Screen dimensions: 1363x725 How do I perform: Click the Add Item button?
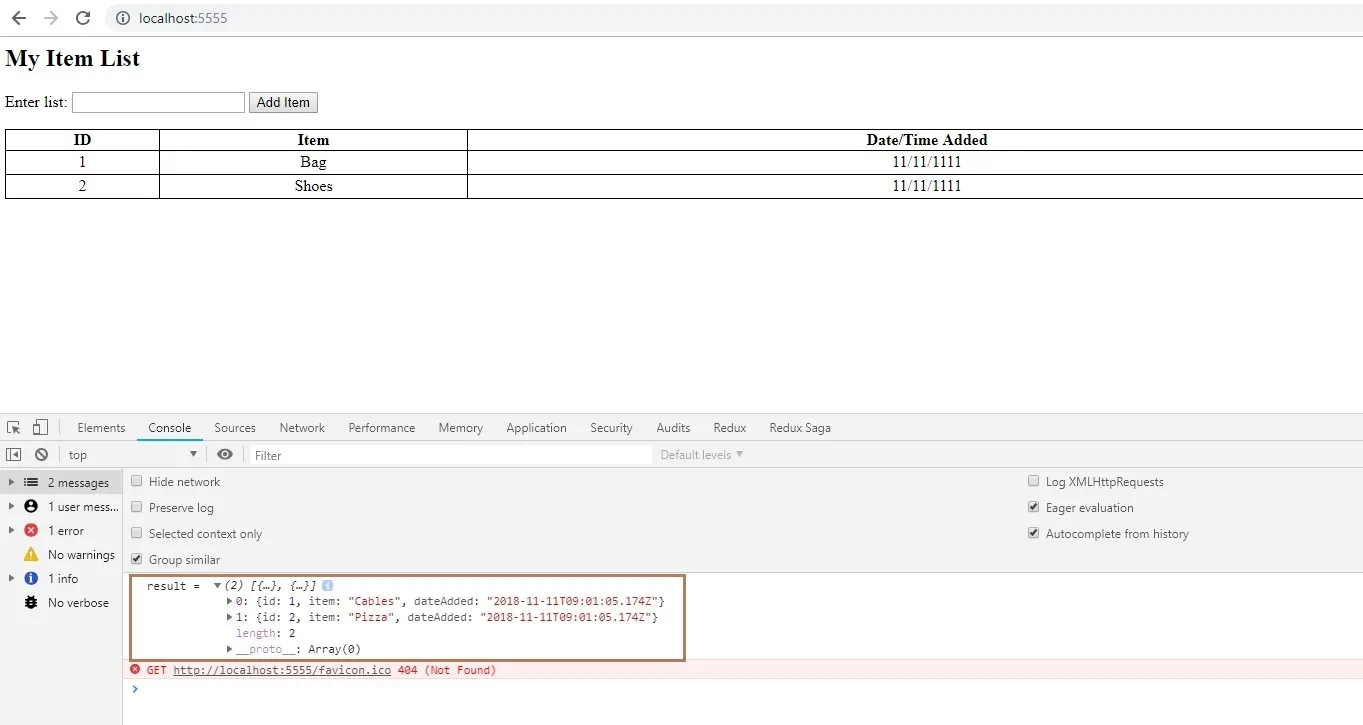283,102
